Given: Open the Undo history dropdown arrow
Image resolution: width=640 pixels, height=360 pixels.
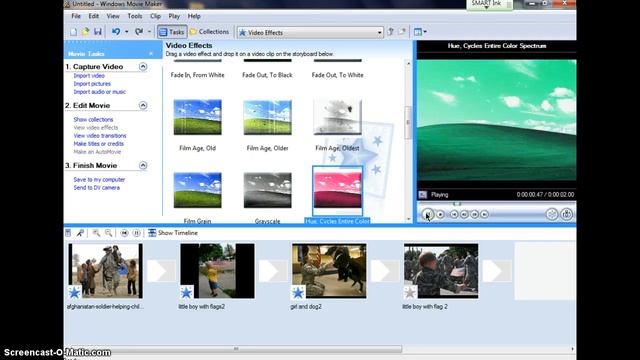Looking at the screenshot, I should 127,32.
